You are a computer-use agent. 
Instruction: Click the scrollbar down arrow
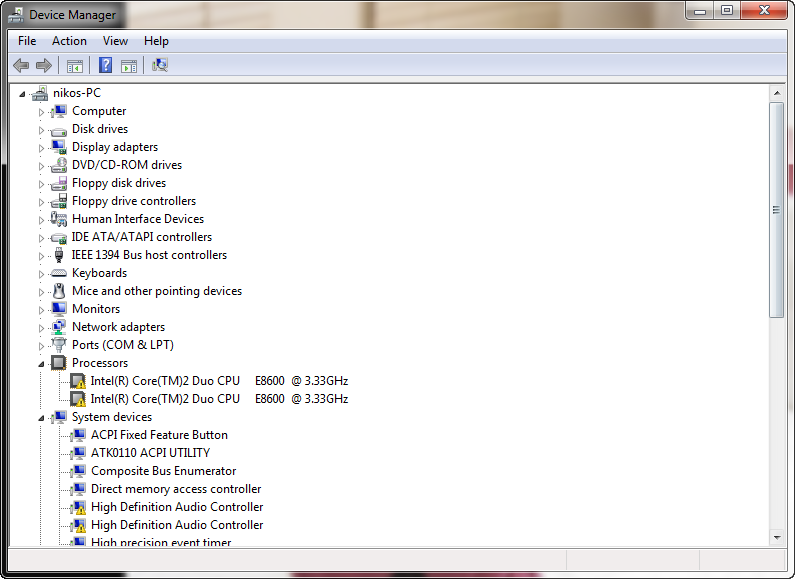pyautogui.click(x=776, y=537)
